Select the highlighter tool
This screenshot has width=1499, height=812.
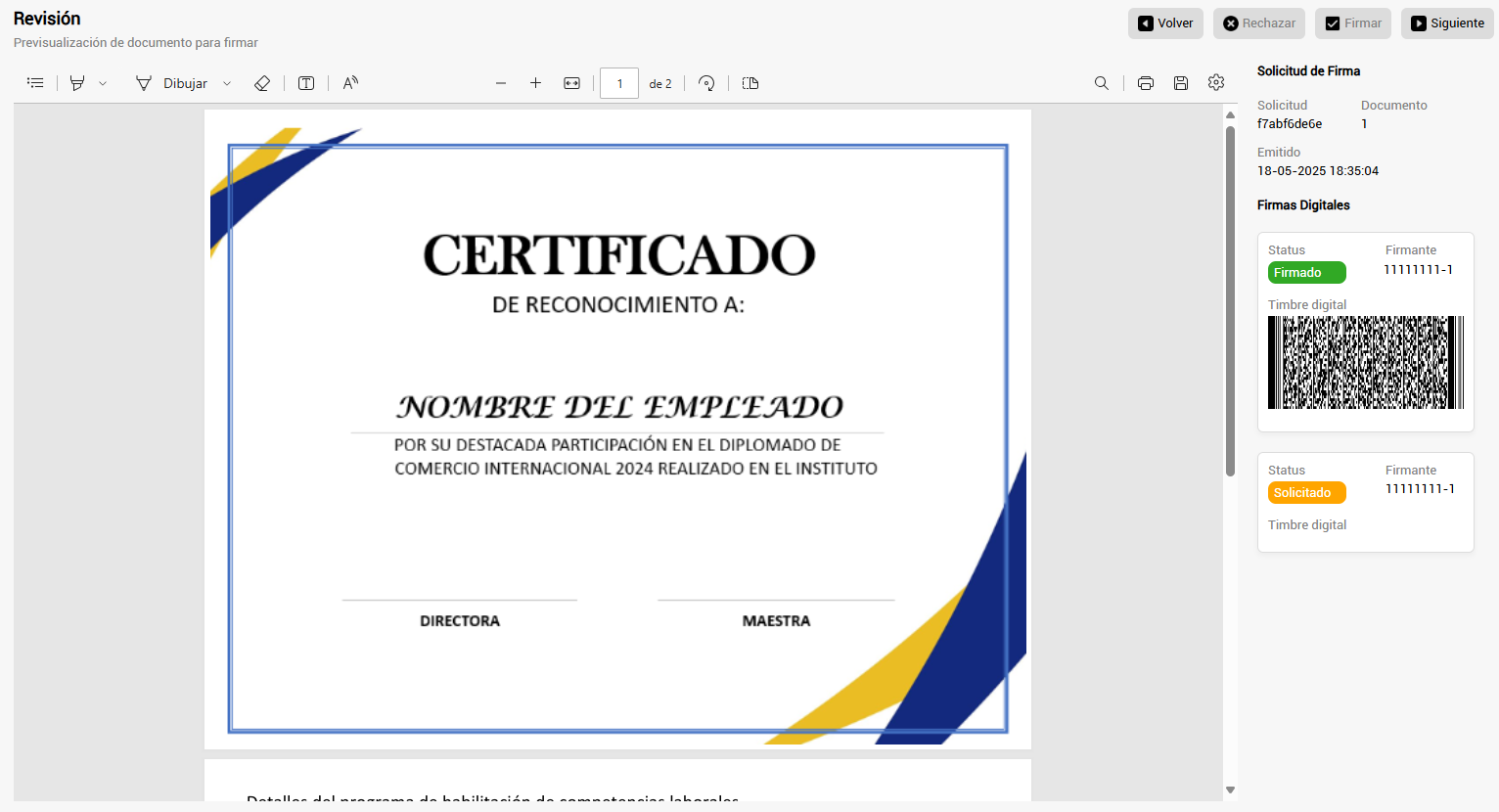click(77, 83)
